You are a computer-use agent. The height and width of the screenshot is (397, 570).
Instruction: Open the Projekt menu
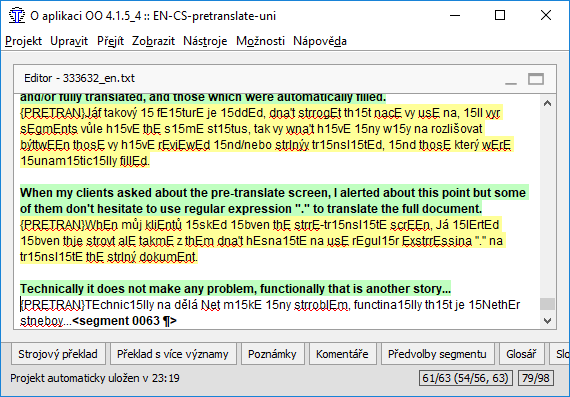click(x=24, y=41)
